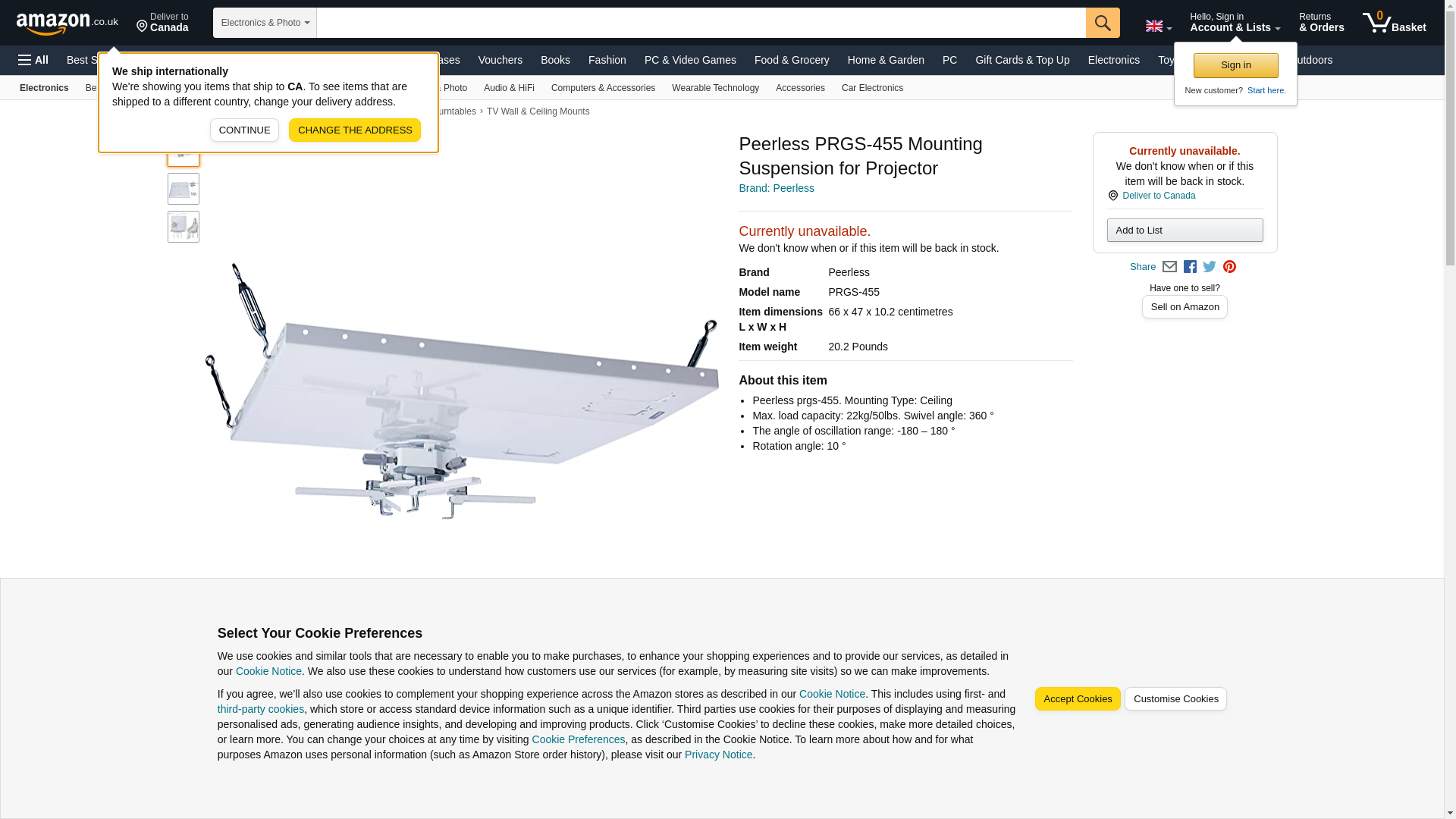Open the Brand: Peerless link
Screen dimensions: 1456x819
tap(777, 188)
